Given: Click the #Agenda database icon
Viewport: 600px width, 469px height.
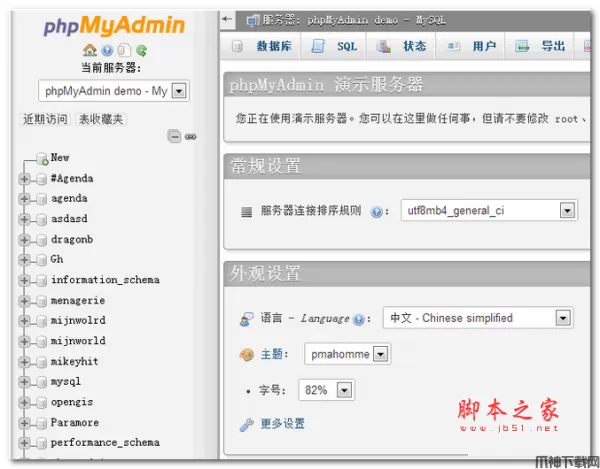Looking at the screenshot, I should click(x=41, y=179).
